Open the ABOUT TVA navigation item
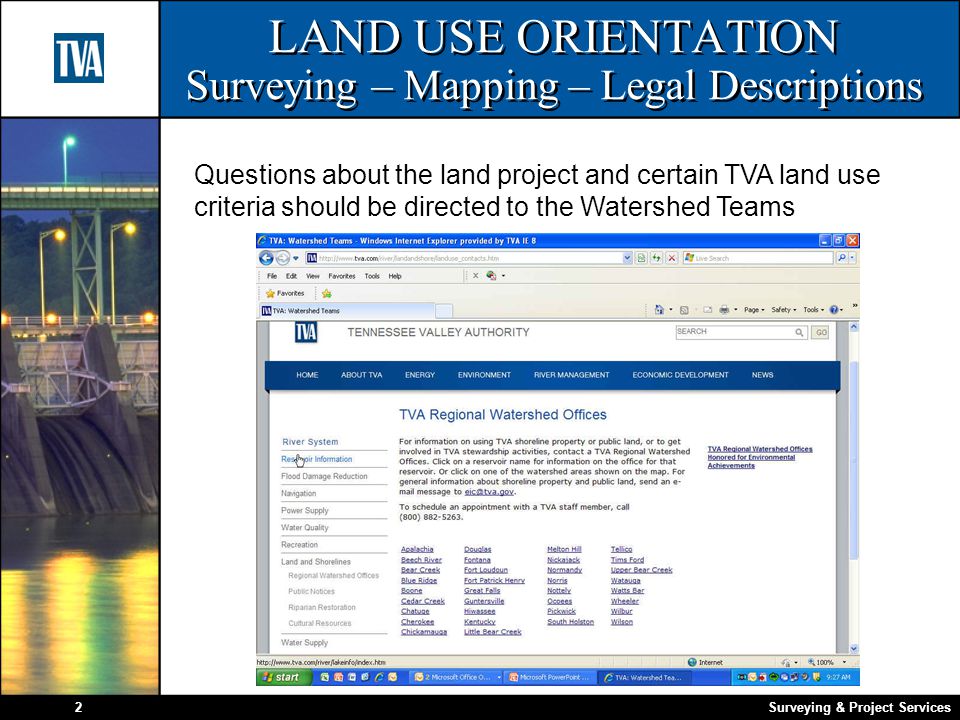 point(361,375)
